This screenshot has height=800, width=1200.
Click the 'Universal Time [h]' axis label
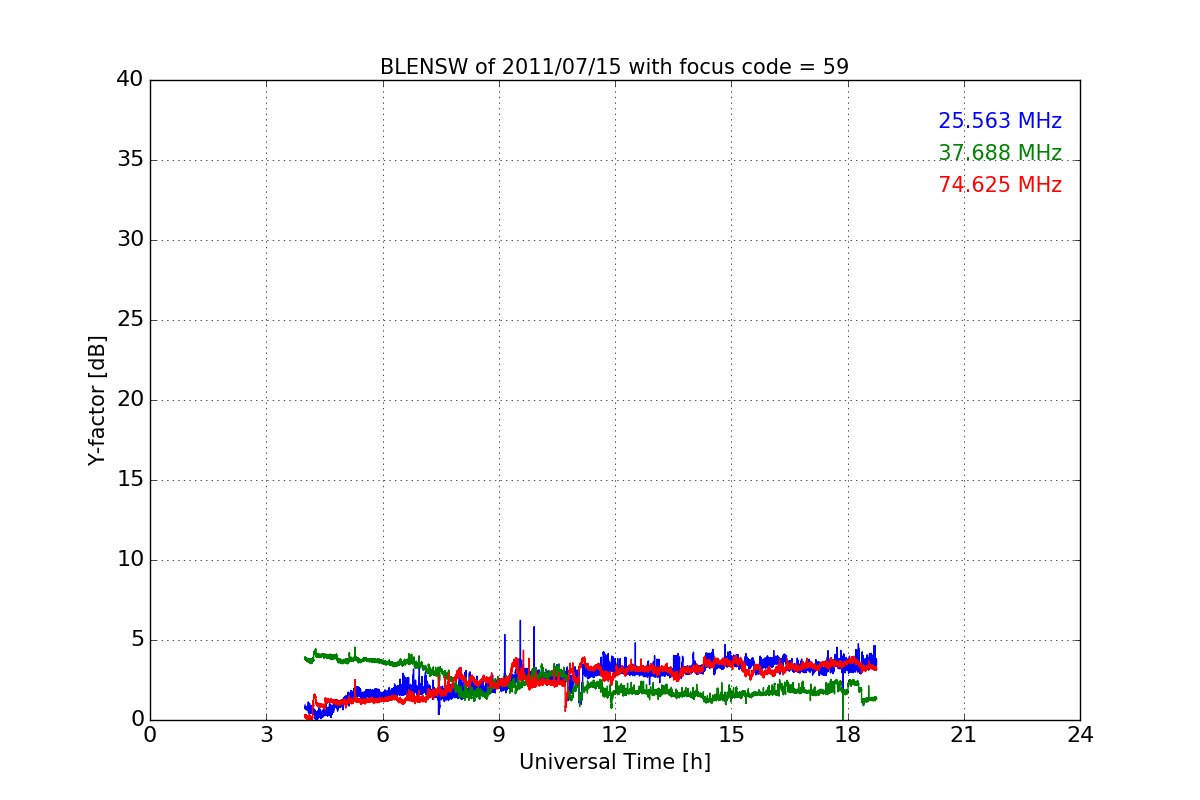(615, 762)
